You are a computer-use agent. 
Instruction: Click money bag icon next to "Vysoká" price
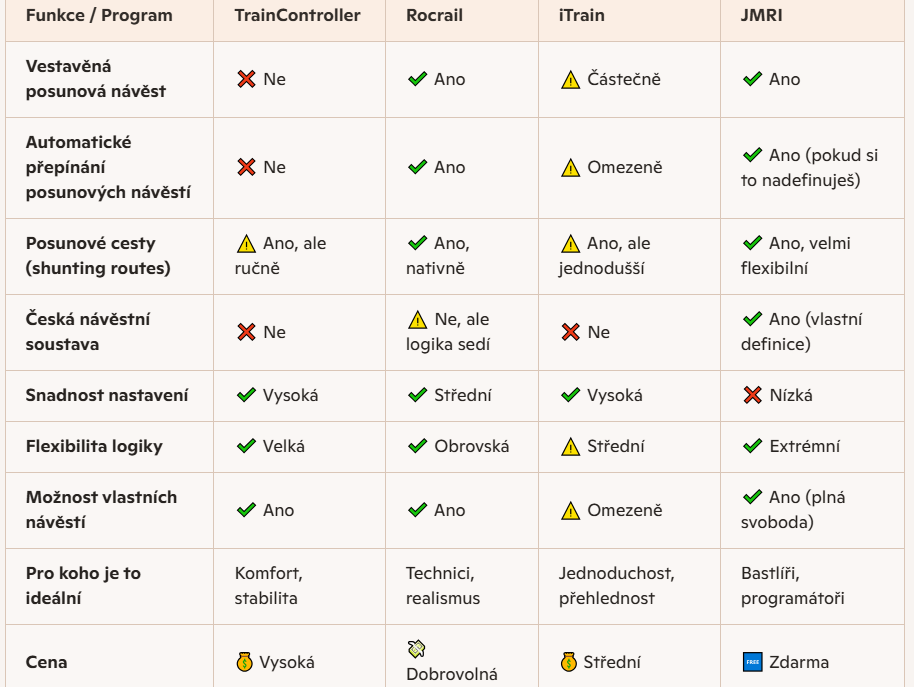coord(244,662)
